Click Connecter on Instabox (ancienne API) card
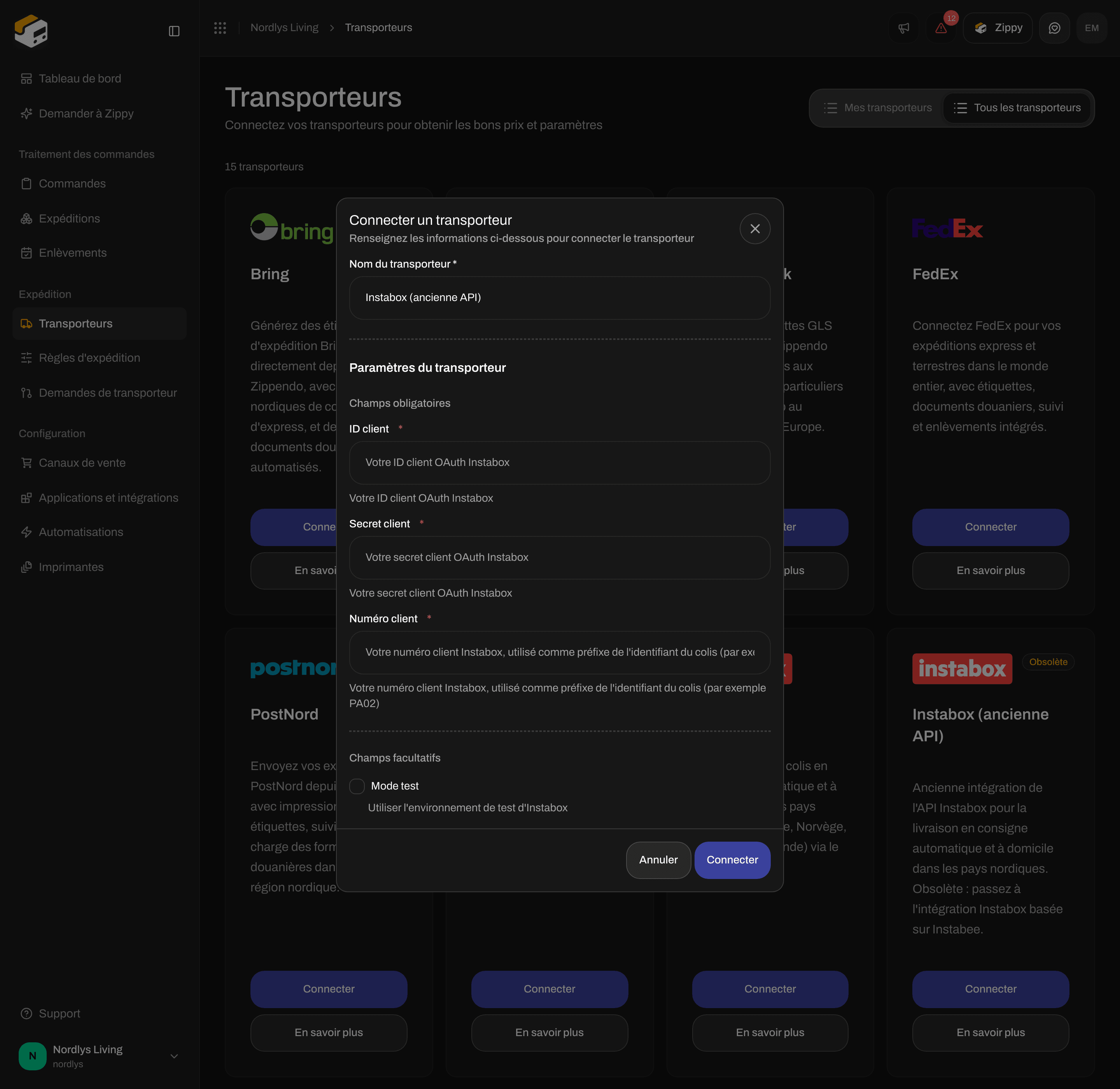Viewport: 1120px width, 1089px height. click(990, 989)
